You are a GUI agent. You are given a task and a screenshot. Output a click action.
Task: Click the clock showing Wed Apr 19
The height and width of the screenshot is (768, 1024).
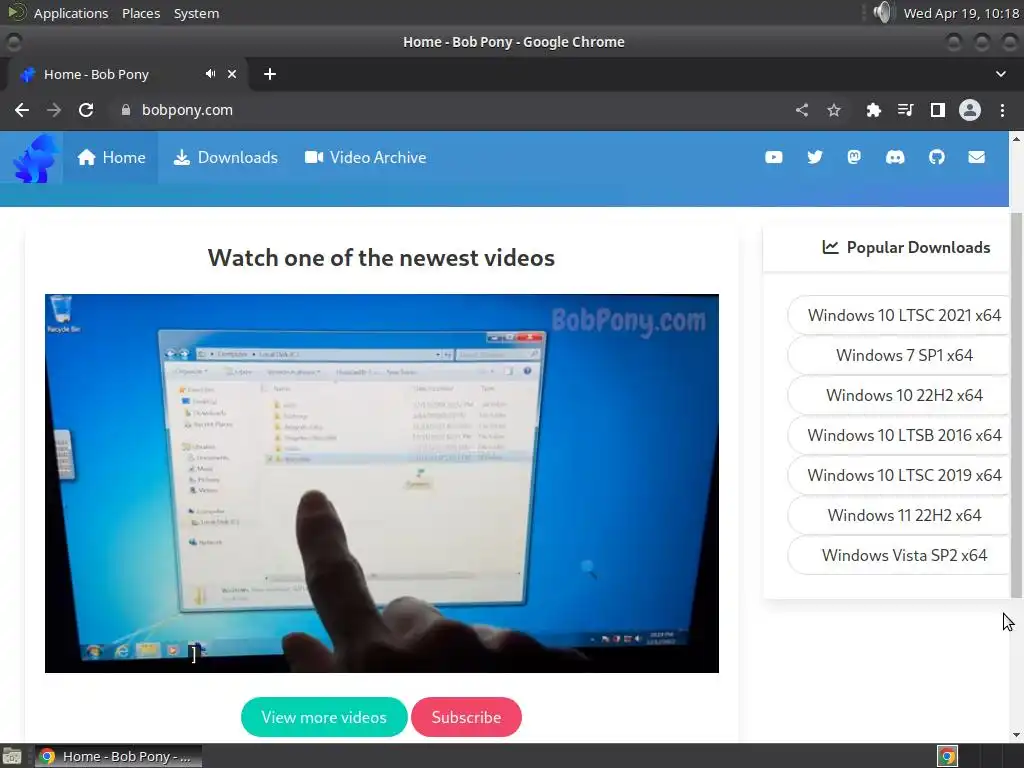tap(961, 13)
